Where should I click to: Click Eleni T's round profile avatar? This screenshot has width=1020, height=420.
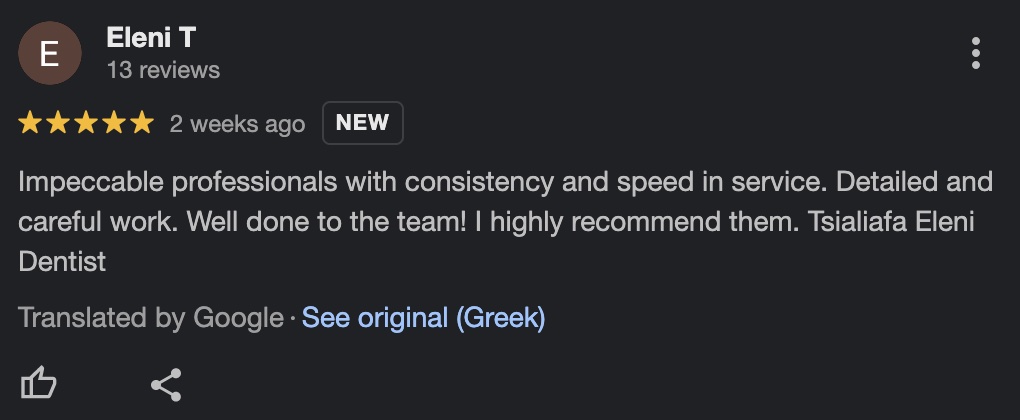pyautogui.click(x=49, y=53)
